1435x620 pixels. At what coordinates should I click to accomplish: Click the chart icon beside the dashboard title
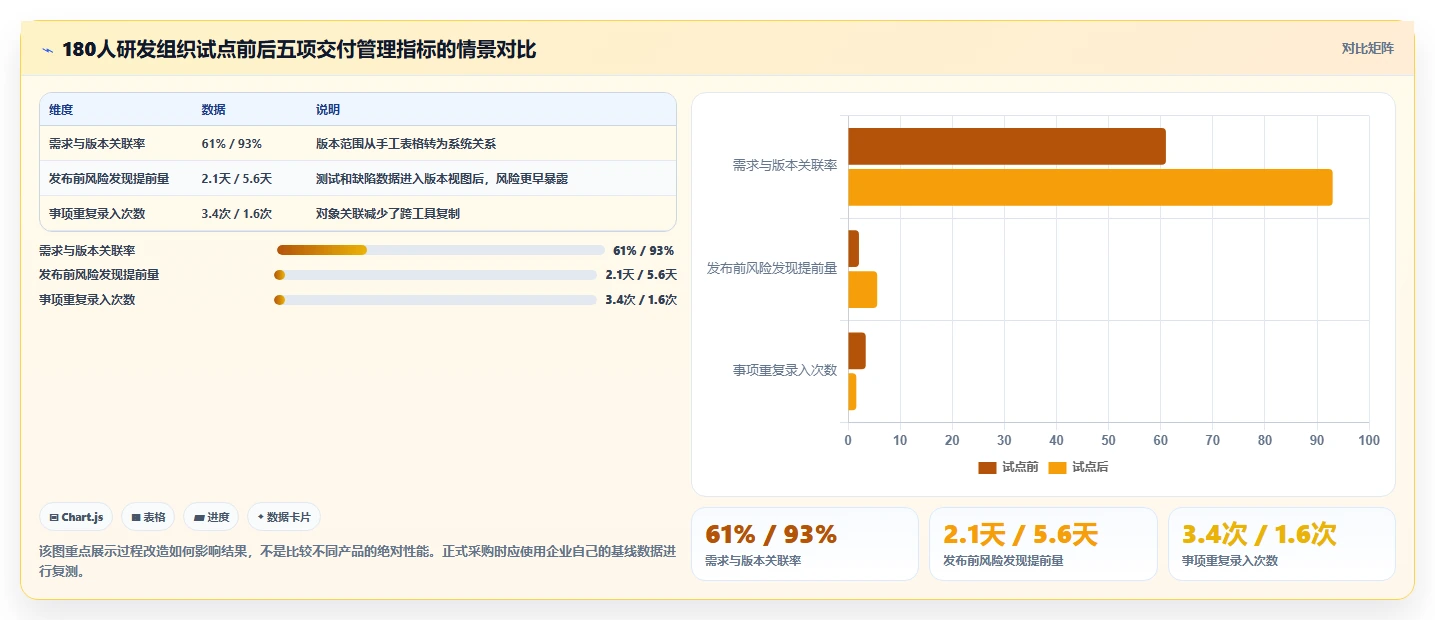click(x=47, y=50)
